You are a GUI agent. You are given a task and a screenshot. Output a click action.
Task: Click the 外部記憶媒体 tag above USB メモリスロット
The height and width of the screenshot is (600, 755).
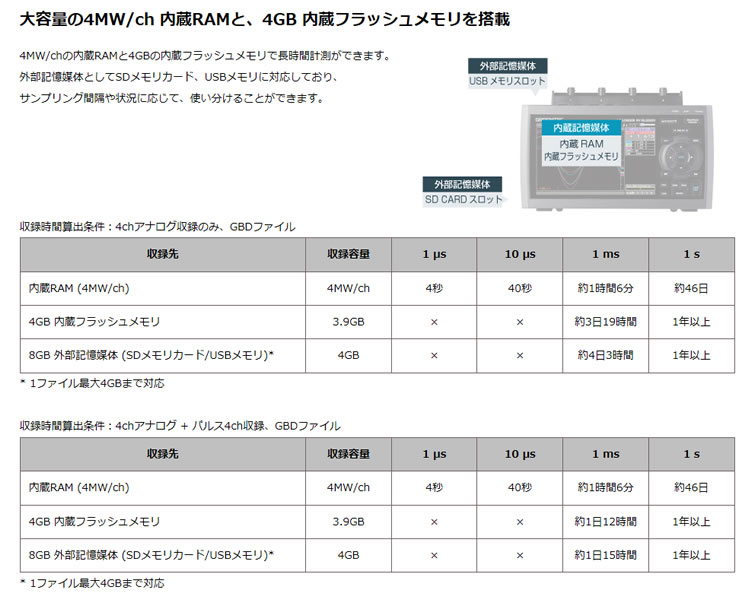point(508,66)
